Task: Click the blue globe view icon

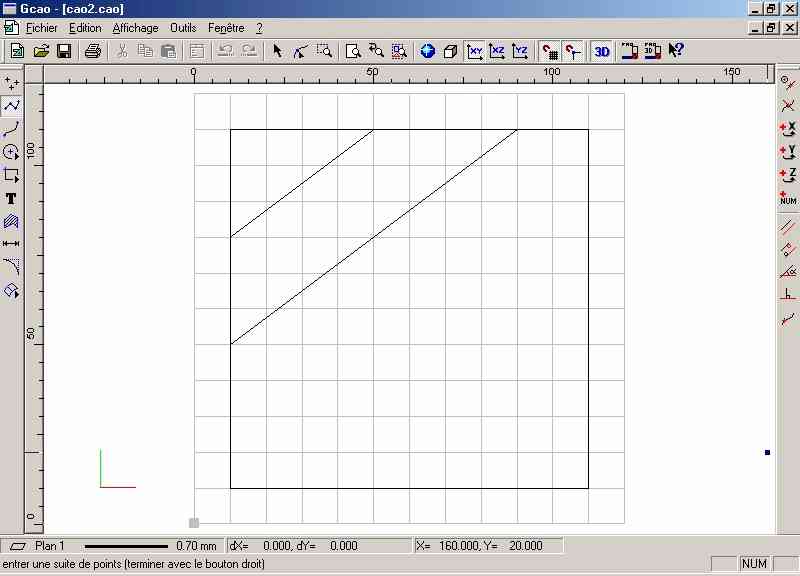Action: tap(428, 51)
